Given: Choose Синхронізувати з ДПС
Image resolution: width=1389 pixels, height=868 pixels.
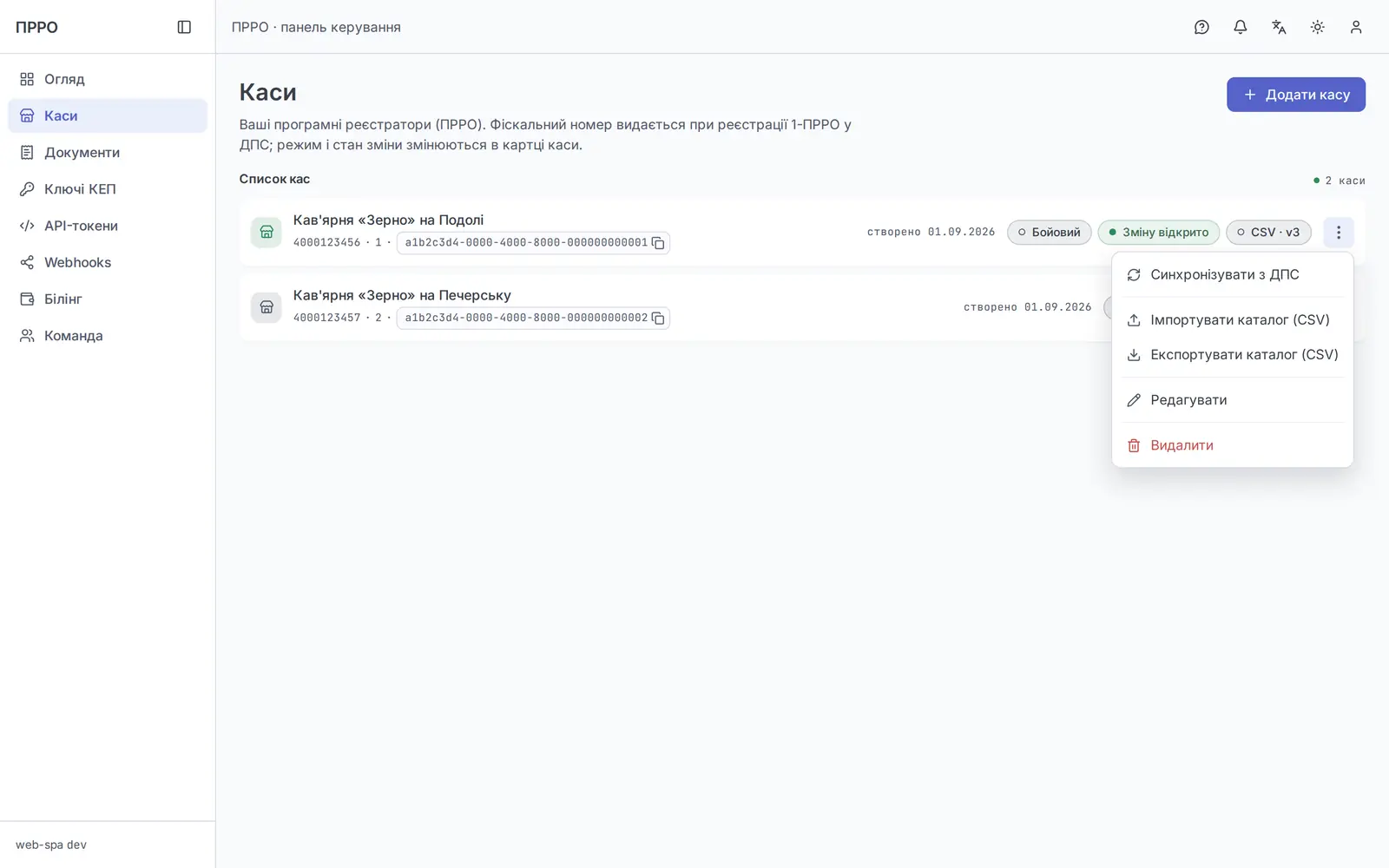Looking at the screenshot, I should [x=1232, y=274].
